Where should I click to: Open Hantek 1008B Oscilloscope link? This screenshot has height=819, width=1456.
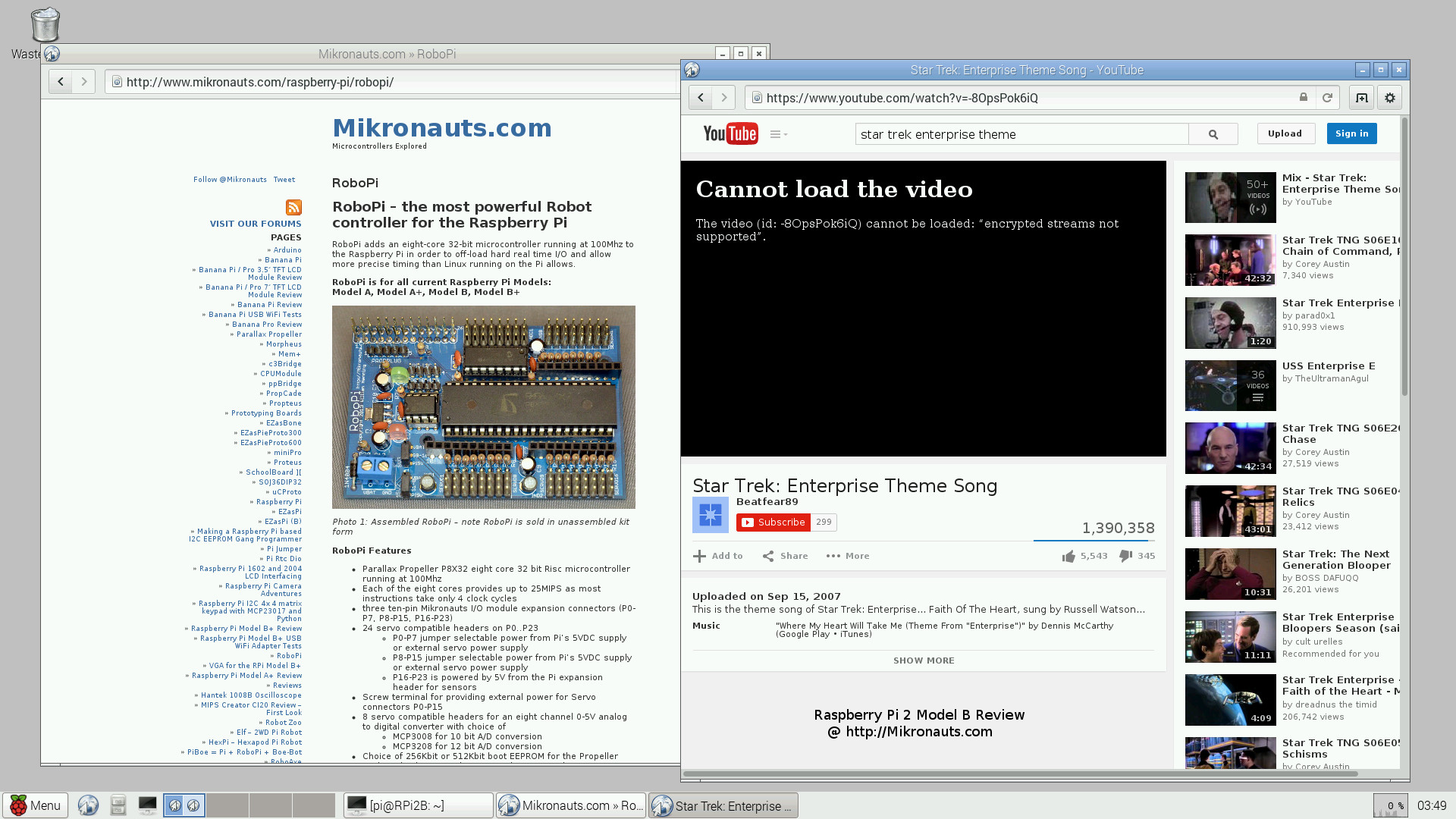point(251,695)
